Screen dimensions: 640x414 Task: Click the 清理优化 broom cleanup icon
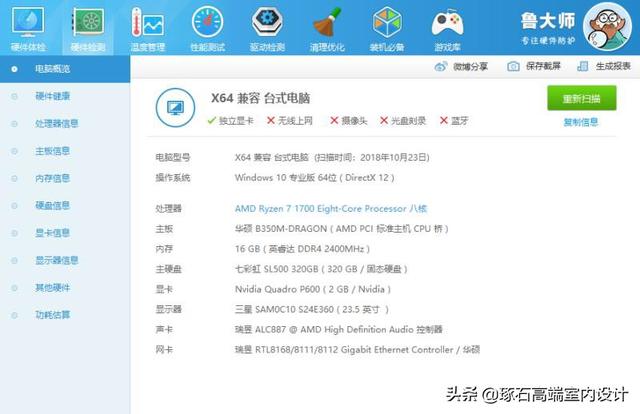tap(327, 27)
